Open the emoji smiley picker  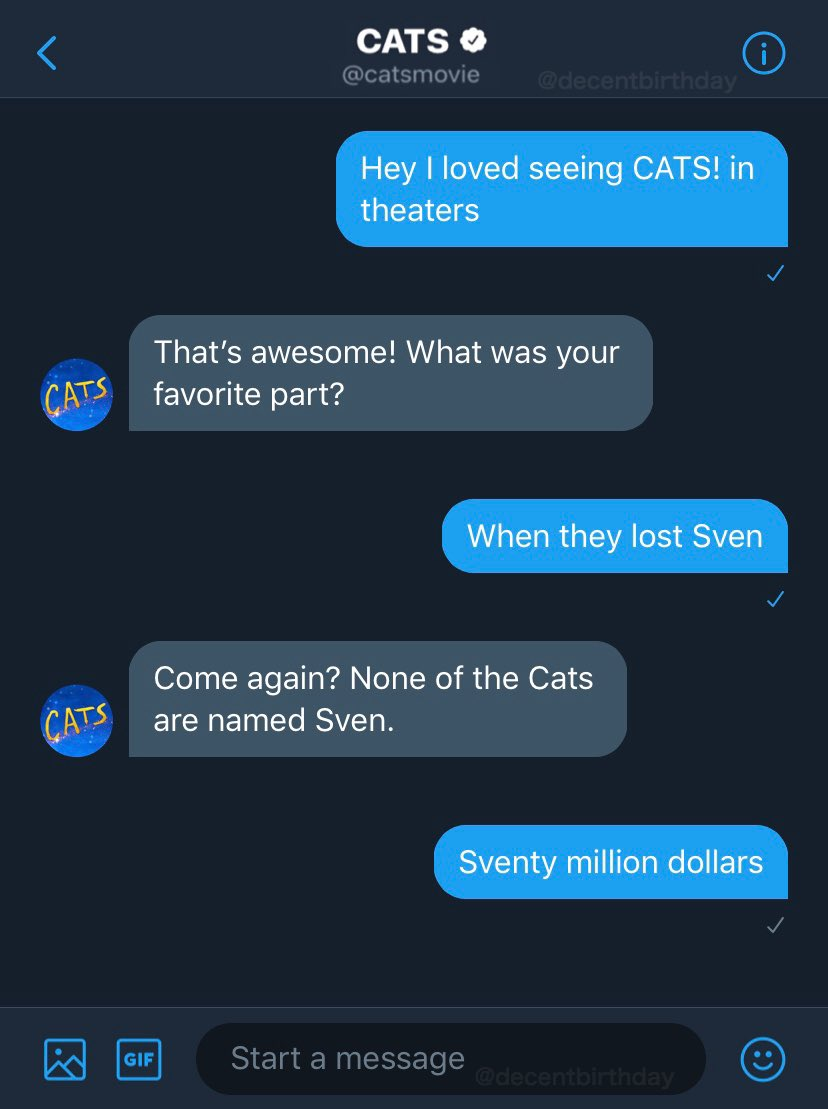(762, 1058)
